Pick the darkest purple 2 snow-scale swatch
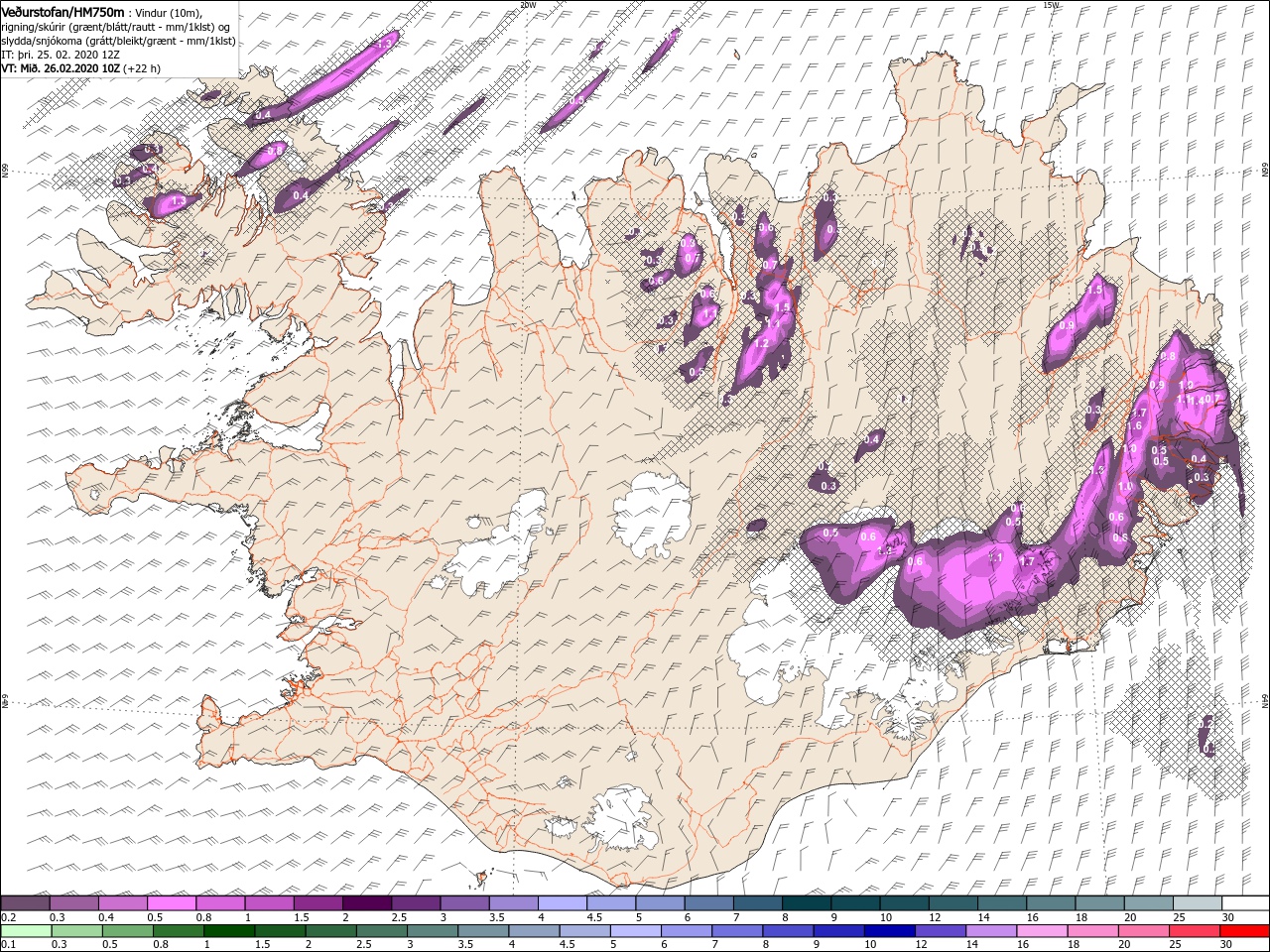The image size is (1270, 952). coord(367,903)
